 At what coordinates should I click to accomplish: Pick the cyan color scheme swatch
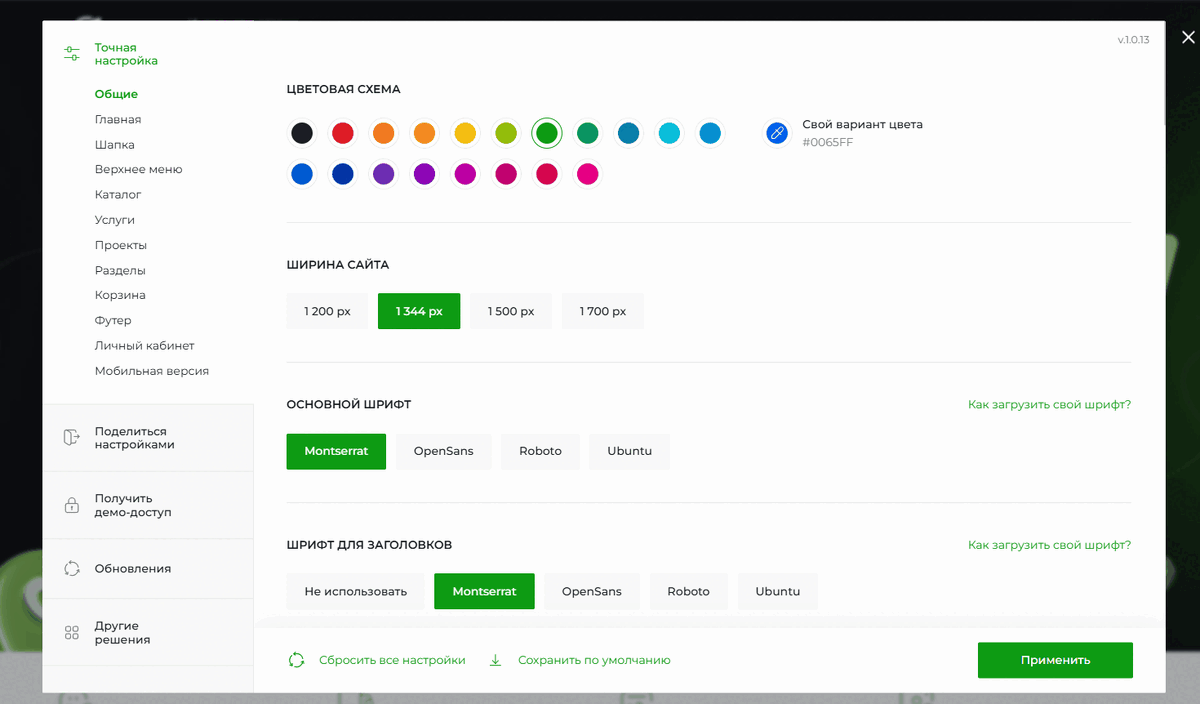pos(669,133)
